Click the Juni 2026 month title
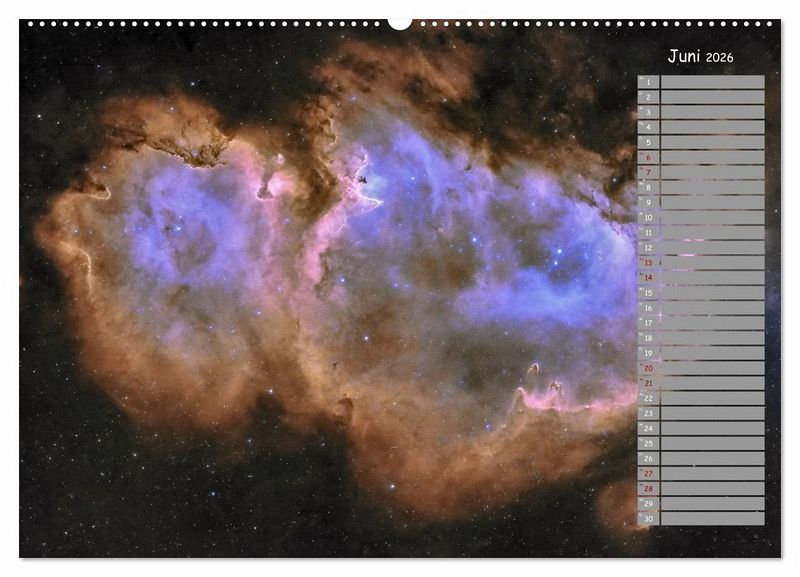The width and height of the screenshot is (800, 577). click(700, 57)
